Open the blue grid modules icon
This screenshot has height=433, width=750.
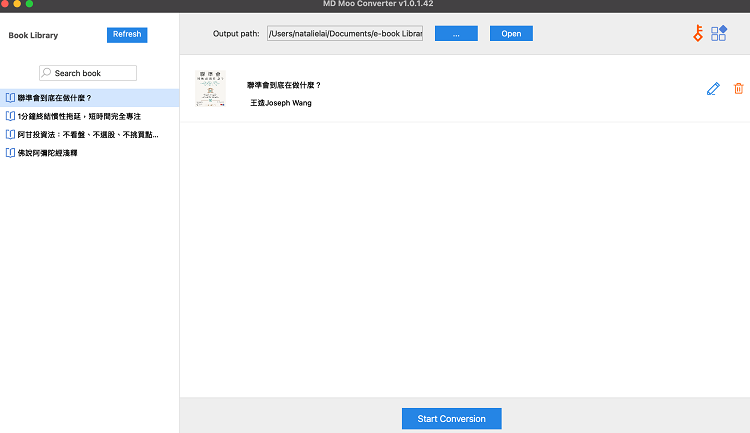click(719, 33)
